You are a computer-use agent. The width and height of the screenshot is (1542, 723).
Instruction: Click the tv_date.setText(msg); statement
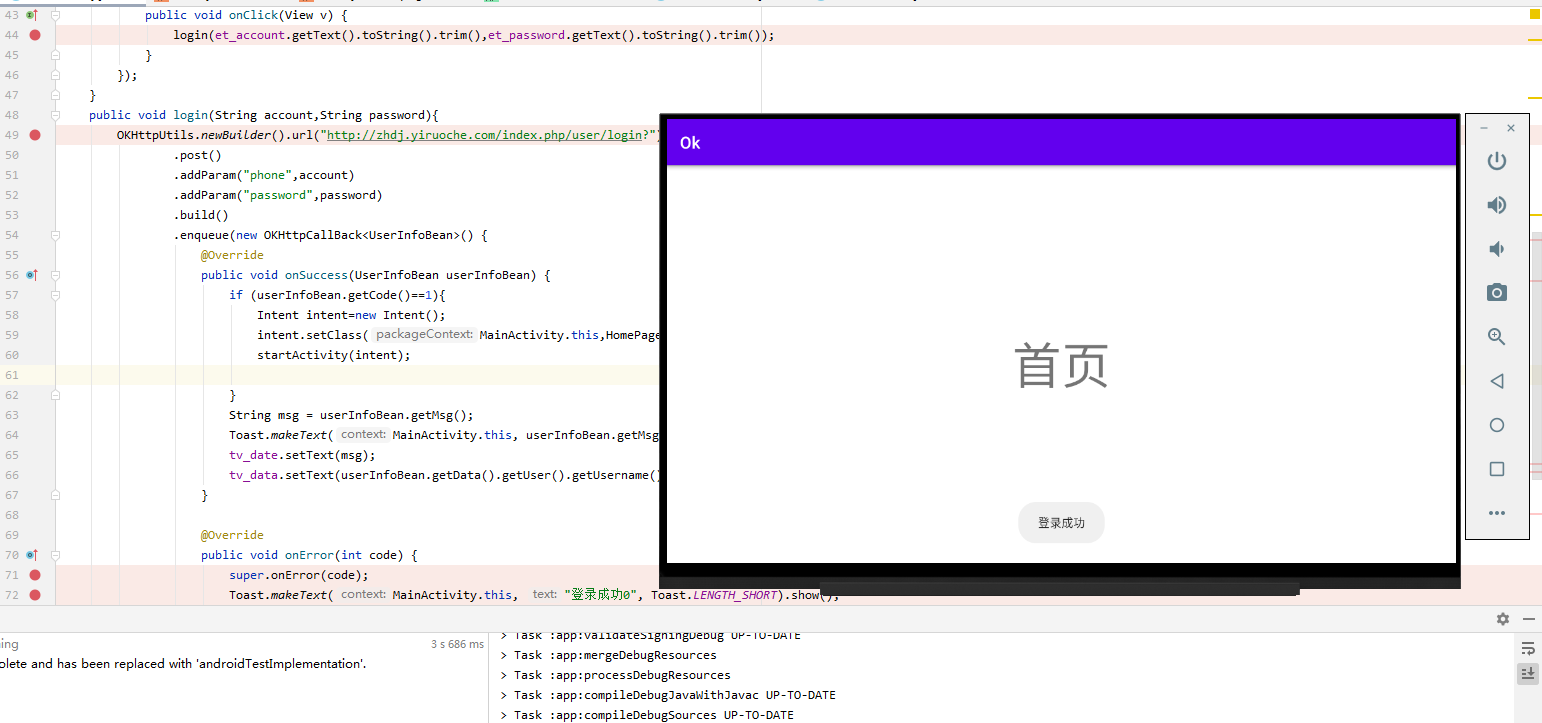click(x=303, y=455)
